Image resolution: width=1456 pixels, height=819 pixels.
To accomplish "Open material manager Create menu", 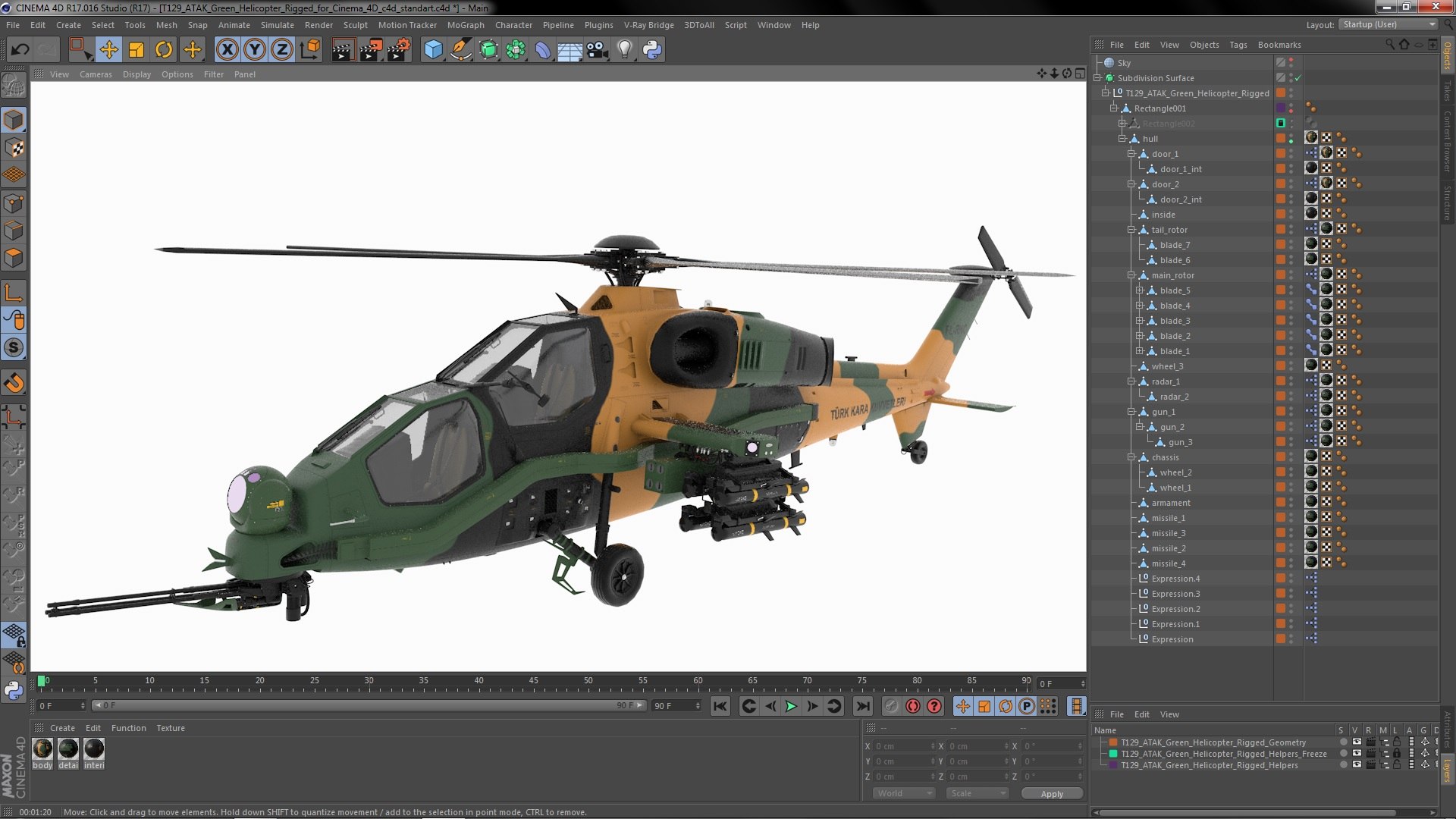I will click(x=62, y=728).
